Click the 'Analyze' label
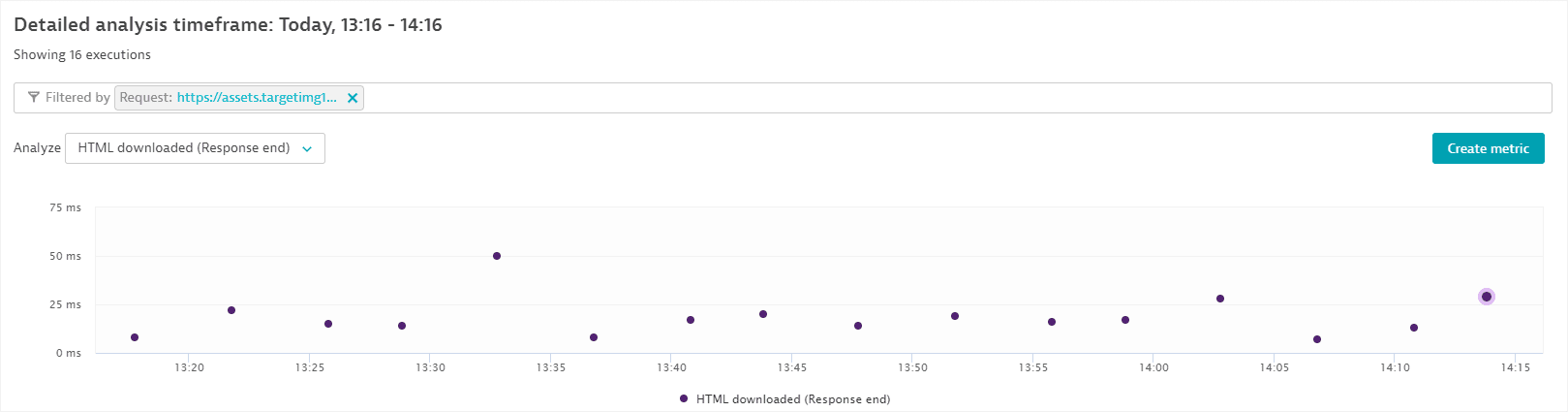 coord(37,148)
